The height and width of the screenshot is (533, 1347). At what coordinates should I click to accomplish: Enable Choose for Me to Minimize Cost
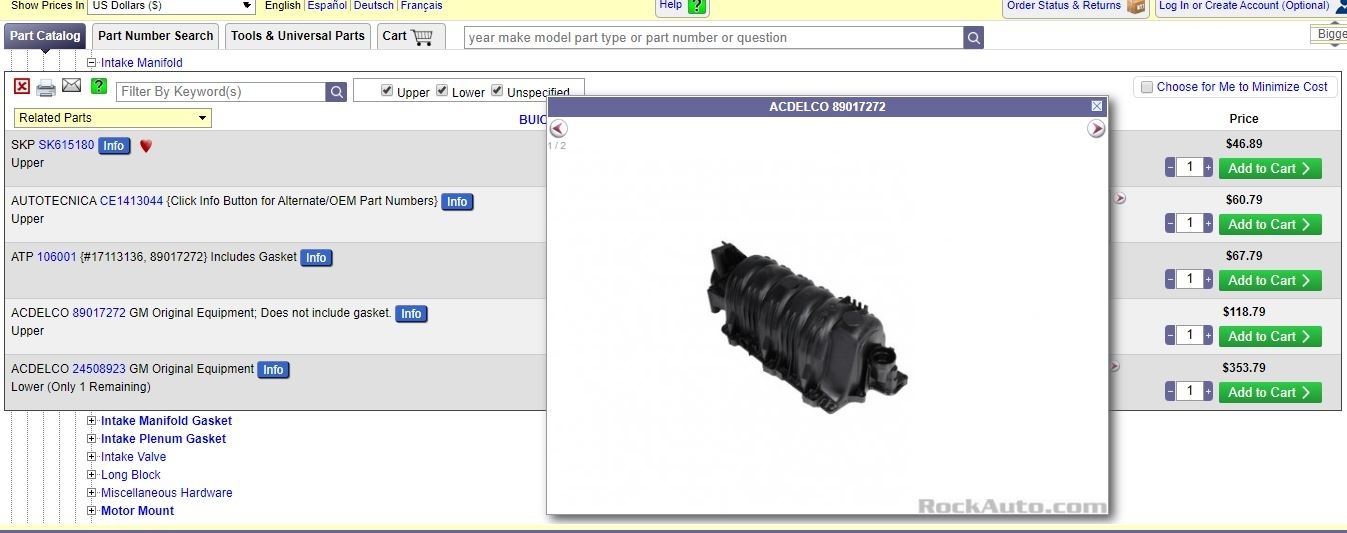point(1147,87)
